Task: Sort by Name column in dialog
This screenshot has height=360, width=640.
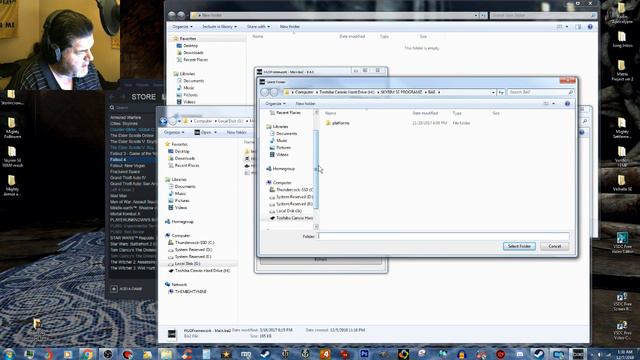Action: pos(331,113)
